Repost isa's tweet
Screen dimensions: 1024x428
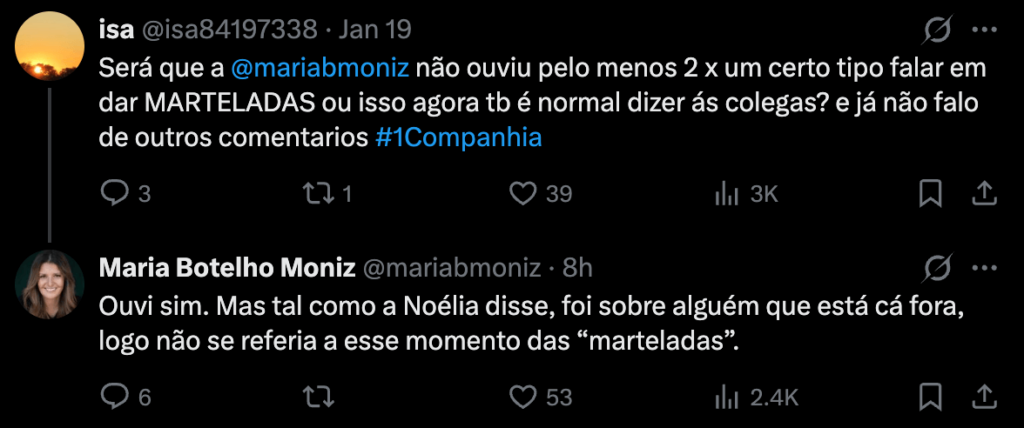point(318,193)
